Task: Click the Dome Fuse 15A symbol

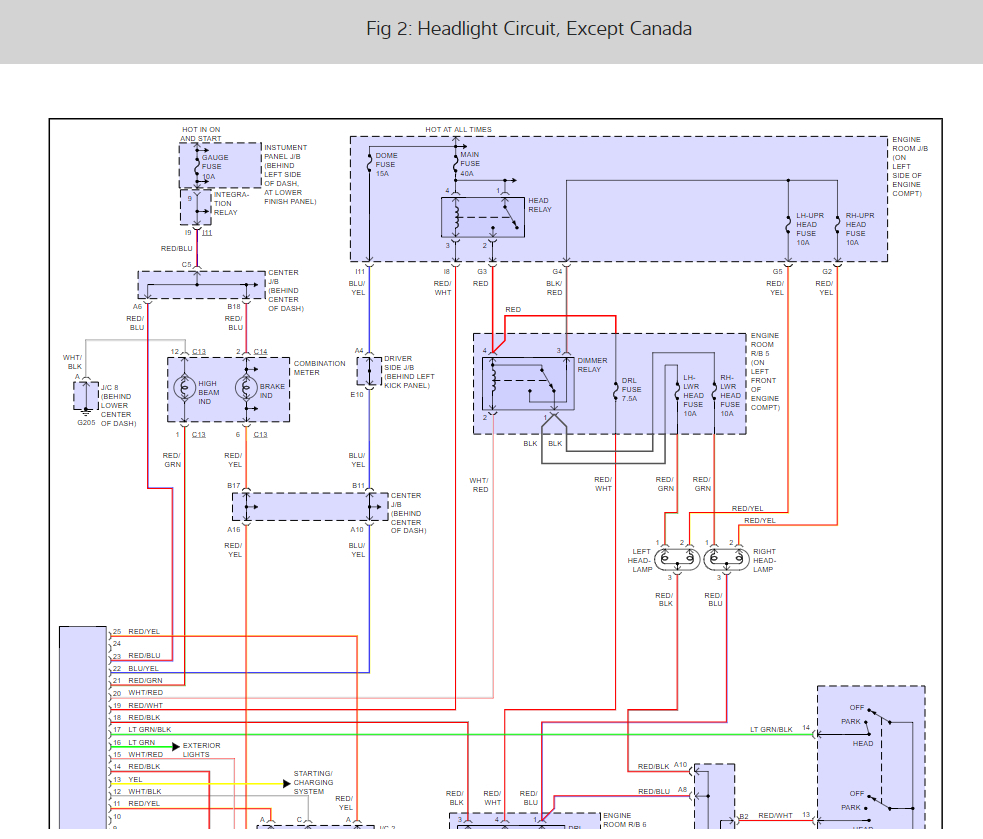Action: coord(369,164)
